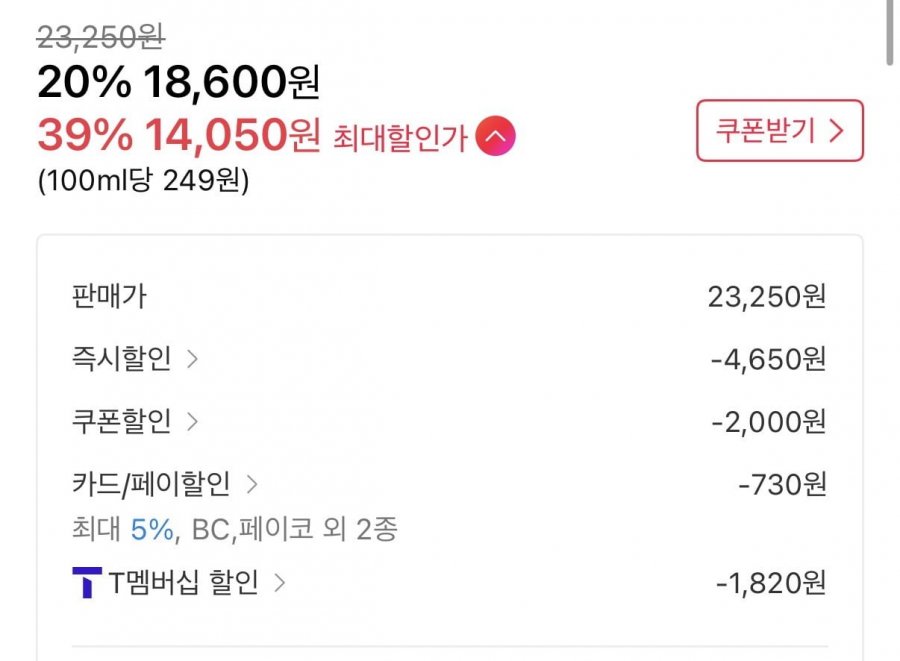Select the 카드/페이할인 label

tap(151, 485)
